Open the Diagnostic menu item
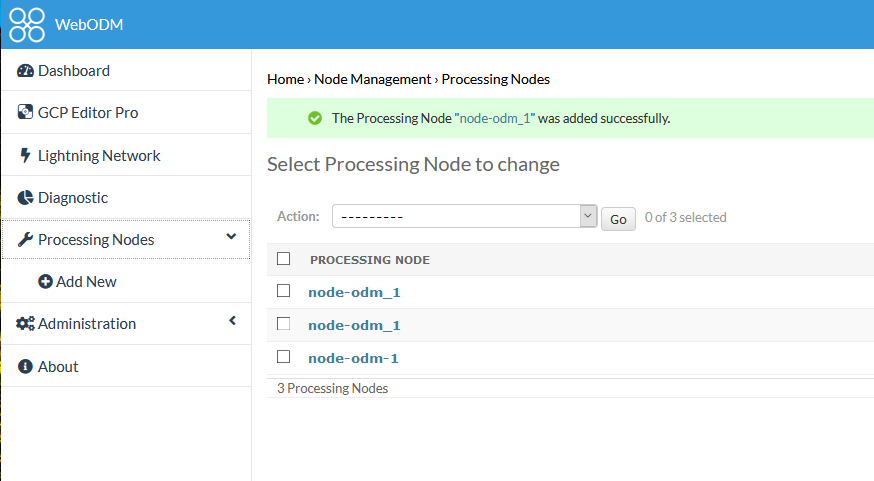This screenshot has width=874, height=481. coord(73,198)
